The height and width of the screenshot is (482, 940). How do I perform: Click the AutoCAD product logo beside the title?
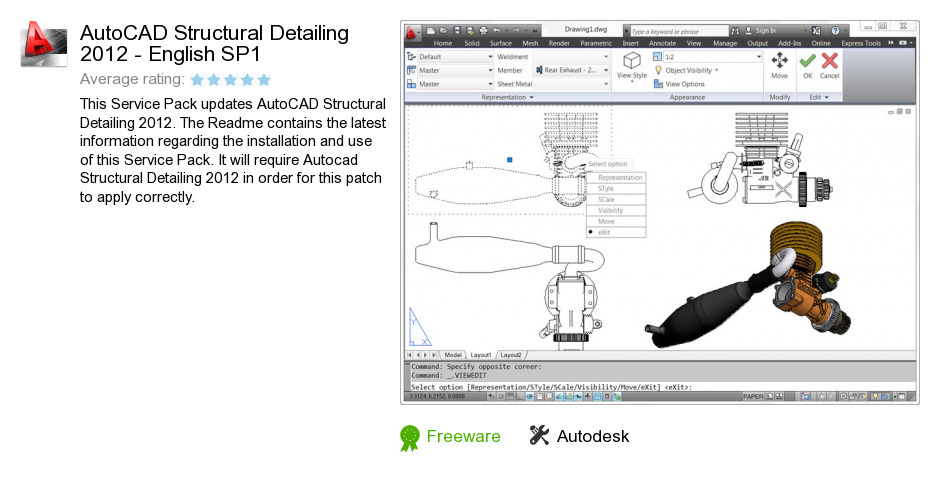[x=44, y=43]
